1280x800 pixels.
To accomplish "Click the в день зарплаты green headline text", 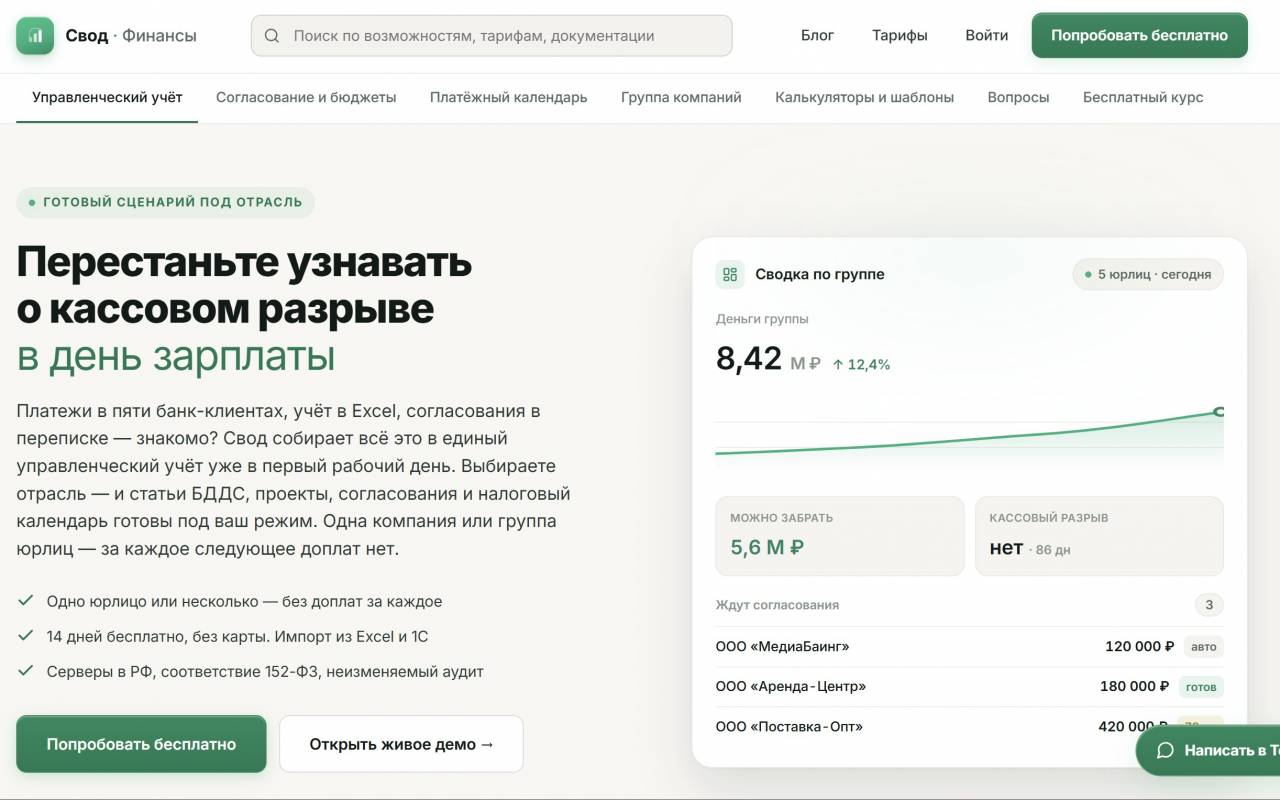I will click(x=176, y=356).
